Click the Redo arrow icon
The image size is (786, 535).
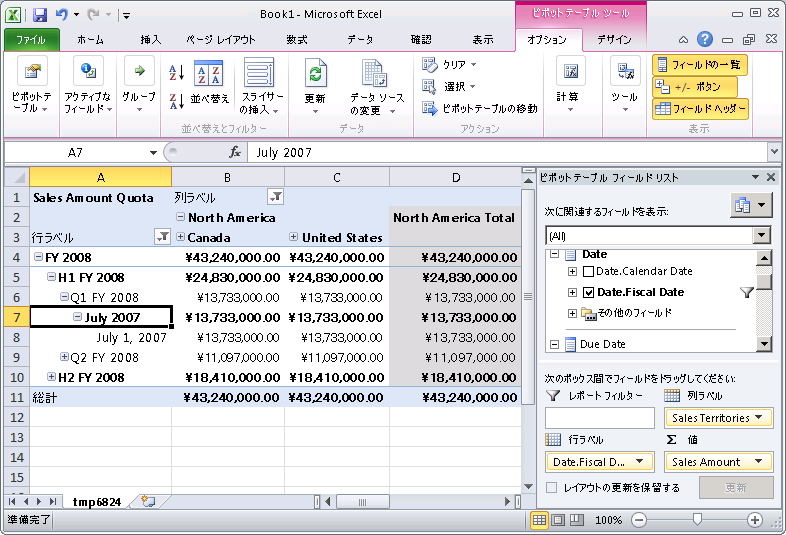tap(93, 15)
